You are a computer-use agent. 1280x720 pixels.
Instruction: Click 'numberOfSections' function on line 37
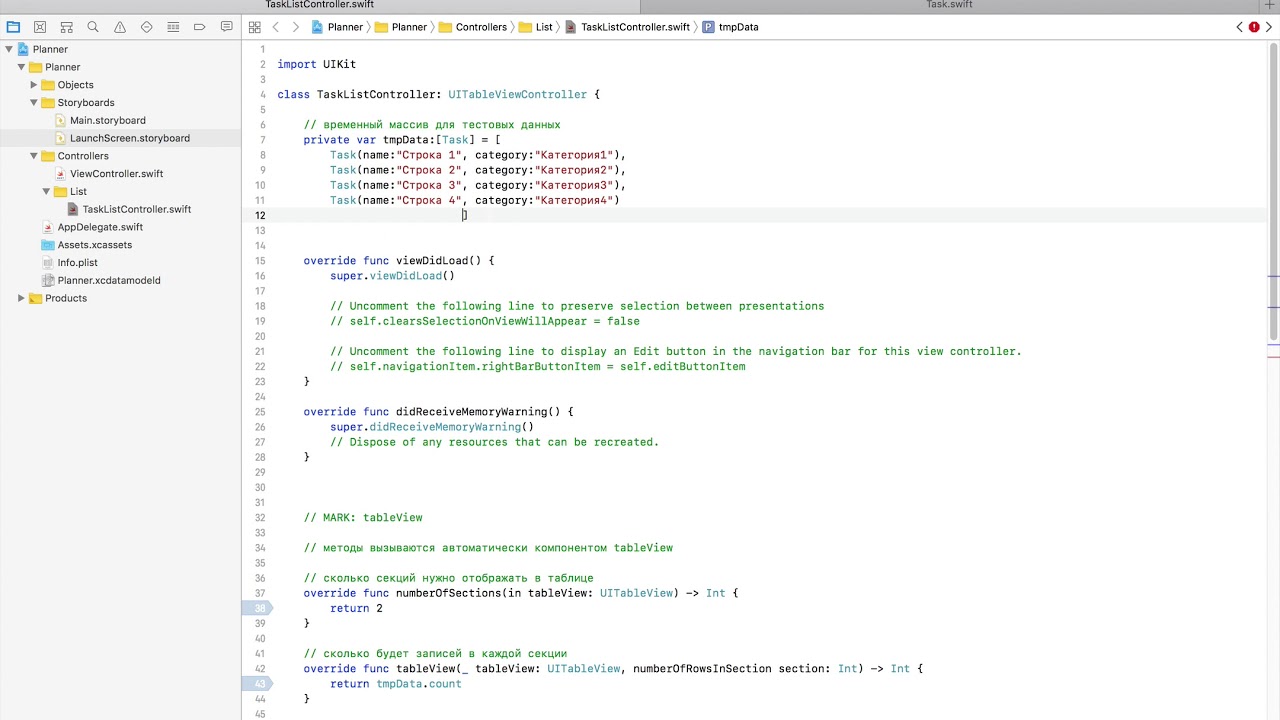coord(448,593)
